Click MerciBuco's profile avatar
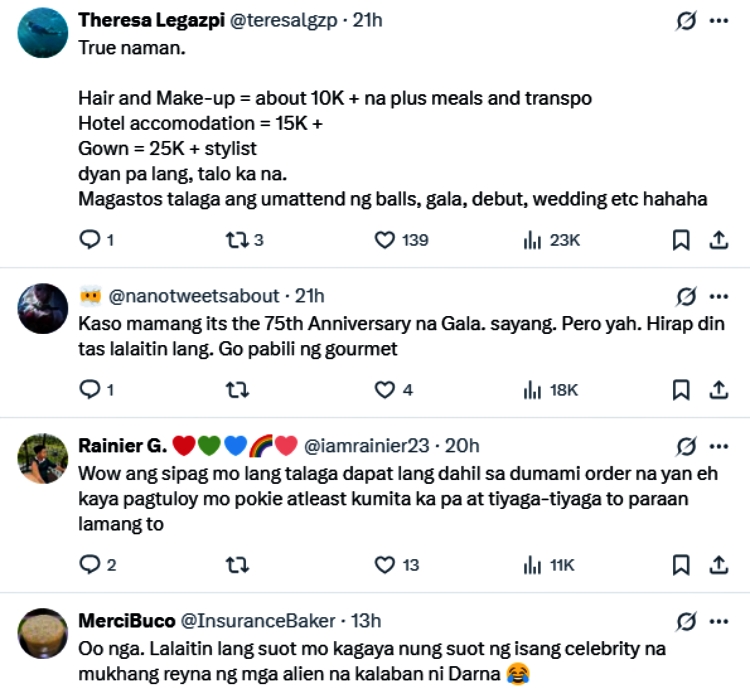This screenshot has height=689, width=750. click(43, 632)
